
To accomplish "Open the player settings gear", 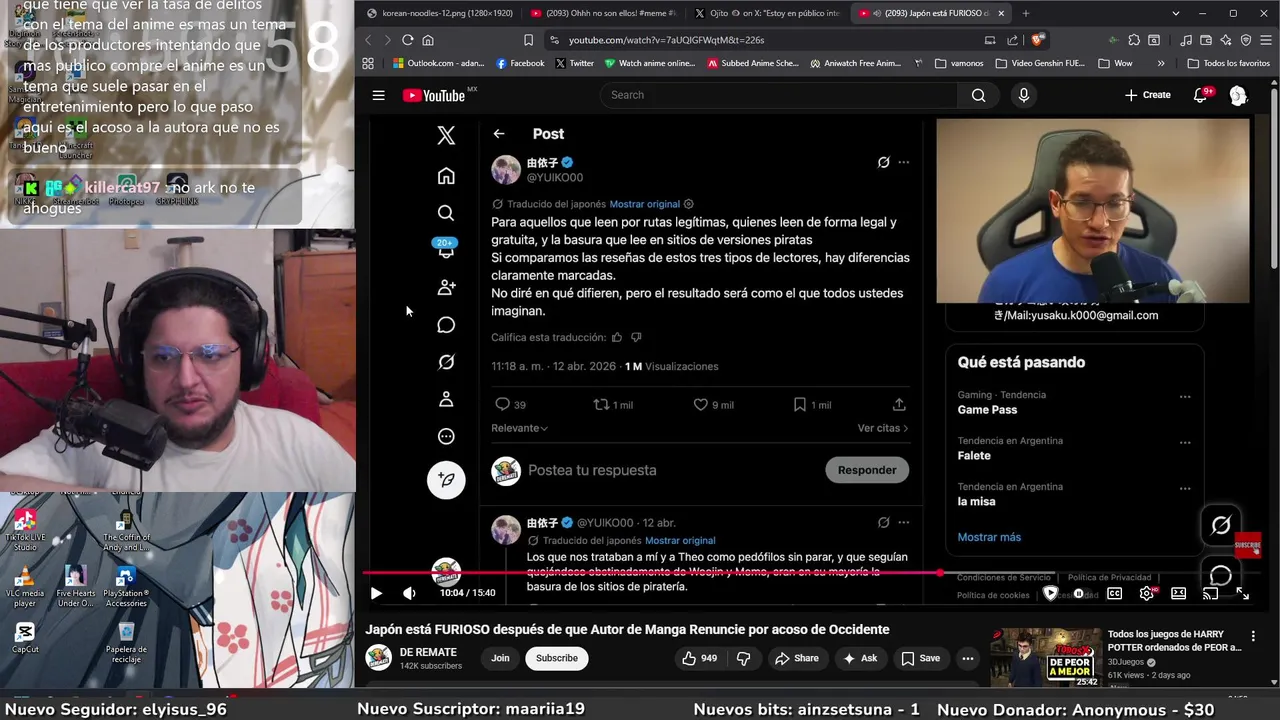I will [x=1147, y=593].
